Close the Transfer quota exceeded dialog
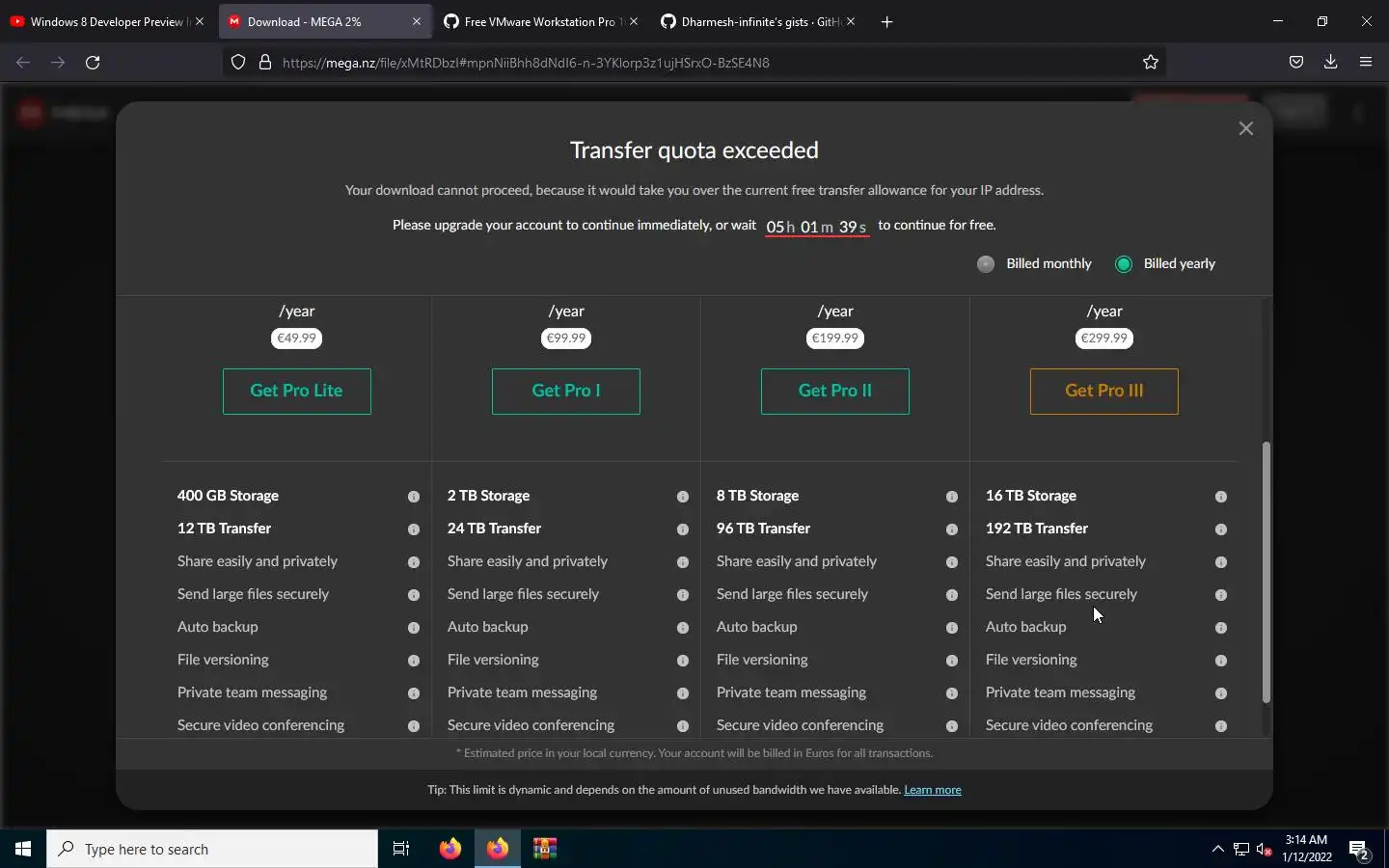The height and width of the screenshot is (868, 1389). click(x=1246, y=128)
